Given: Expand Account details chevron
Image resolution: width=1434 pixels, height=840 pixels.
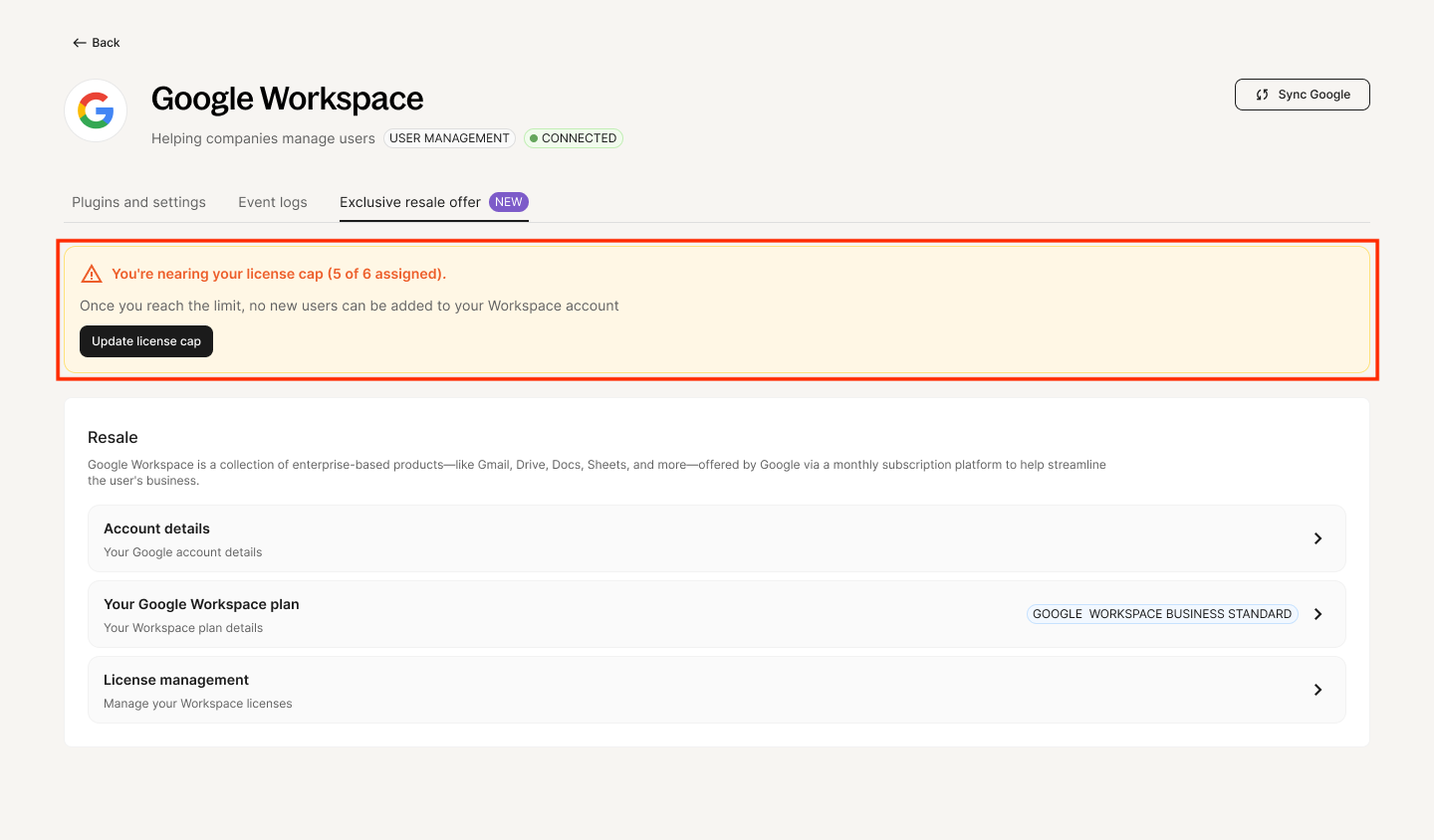Looking at the screenshot, I should pos(1317,538).
